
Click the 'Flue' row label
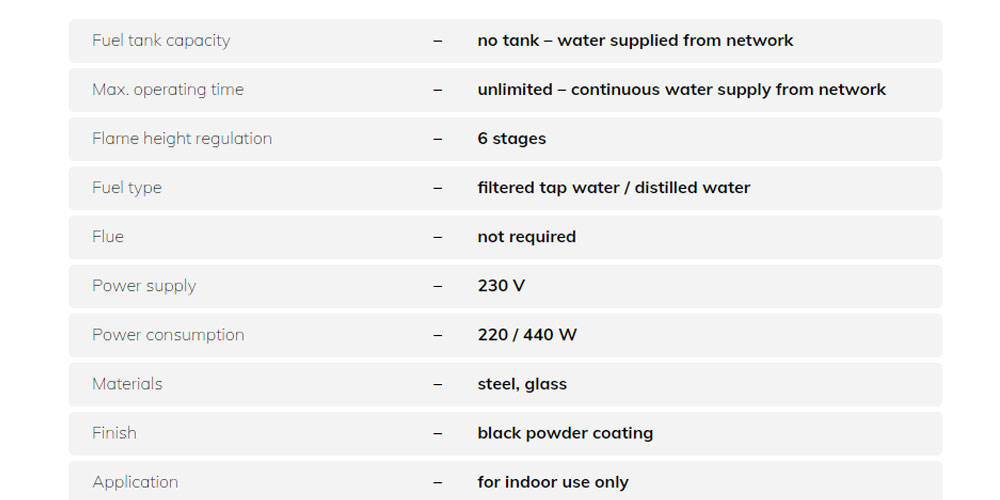108,237
